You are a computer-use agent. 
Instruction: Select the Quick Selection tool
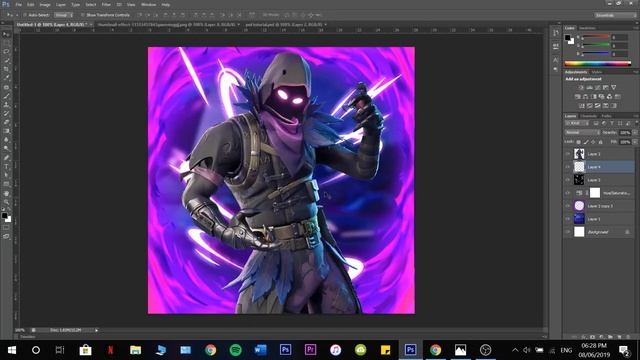pos(6,60)
